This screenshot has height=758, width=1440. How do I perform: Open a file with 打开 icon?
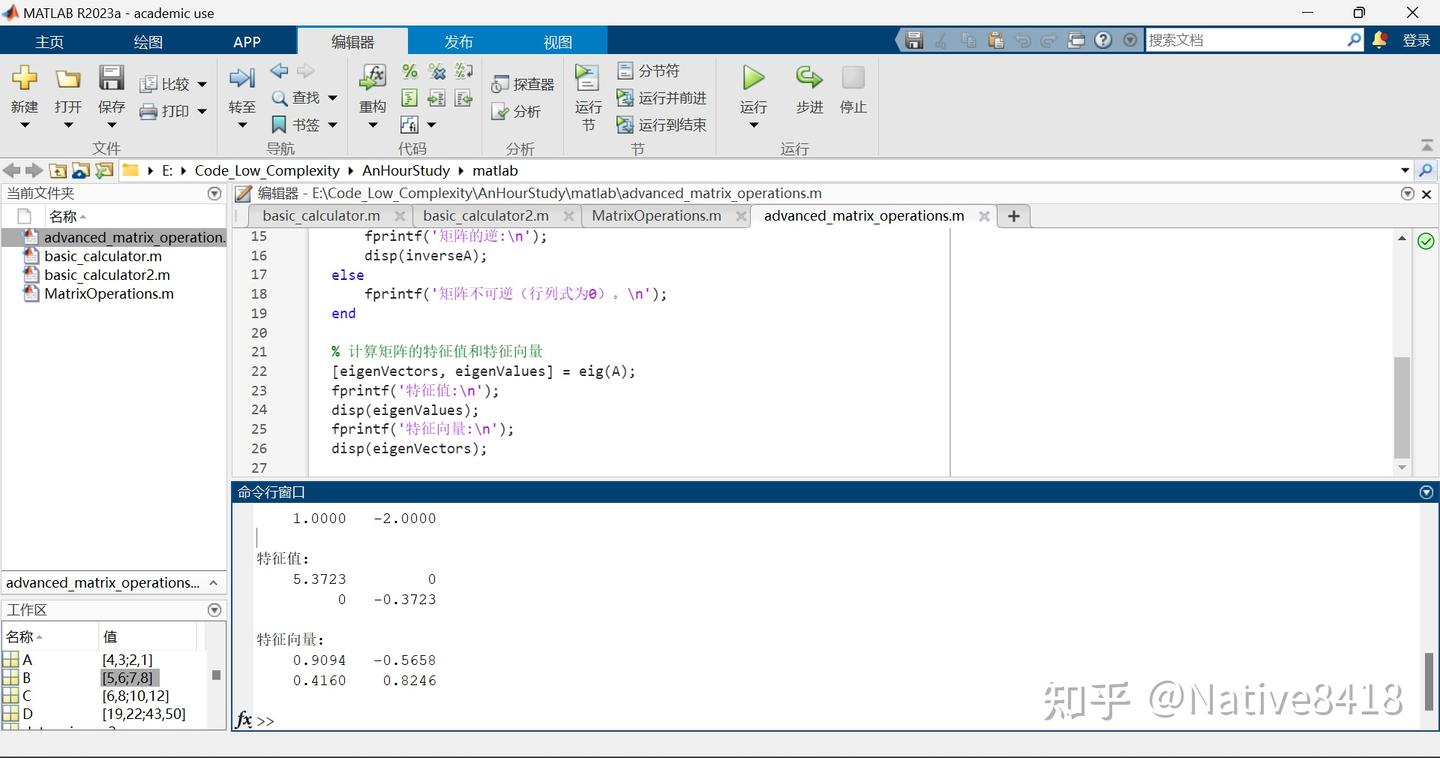click(68, 79)
